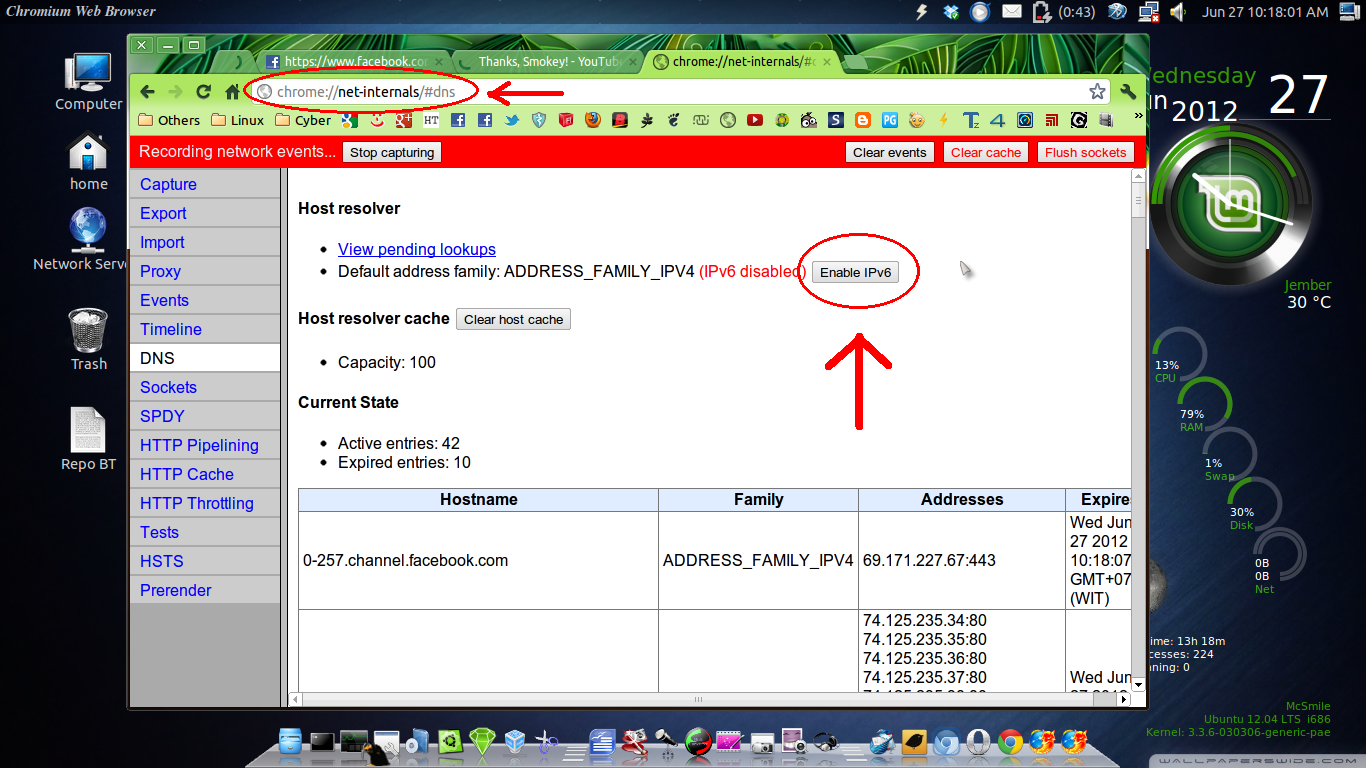Open the Computer desktop icon

[88, 82]
